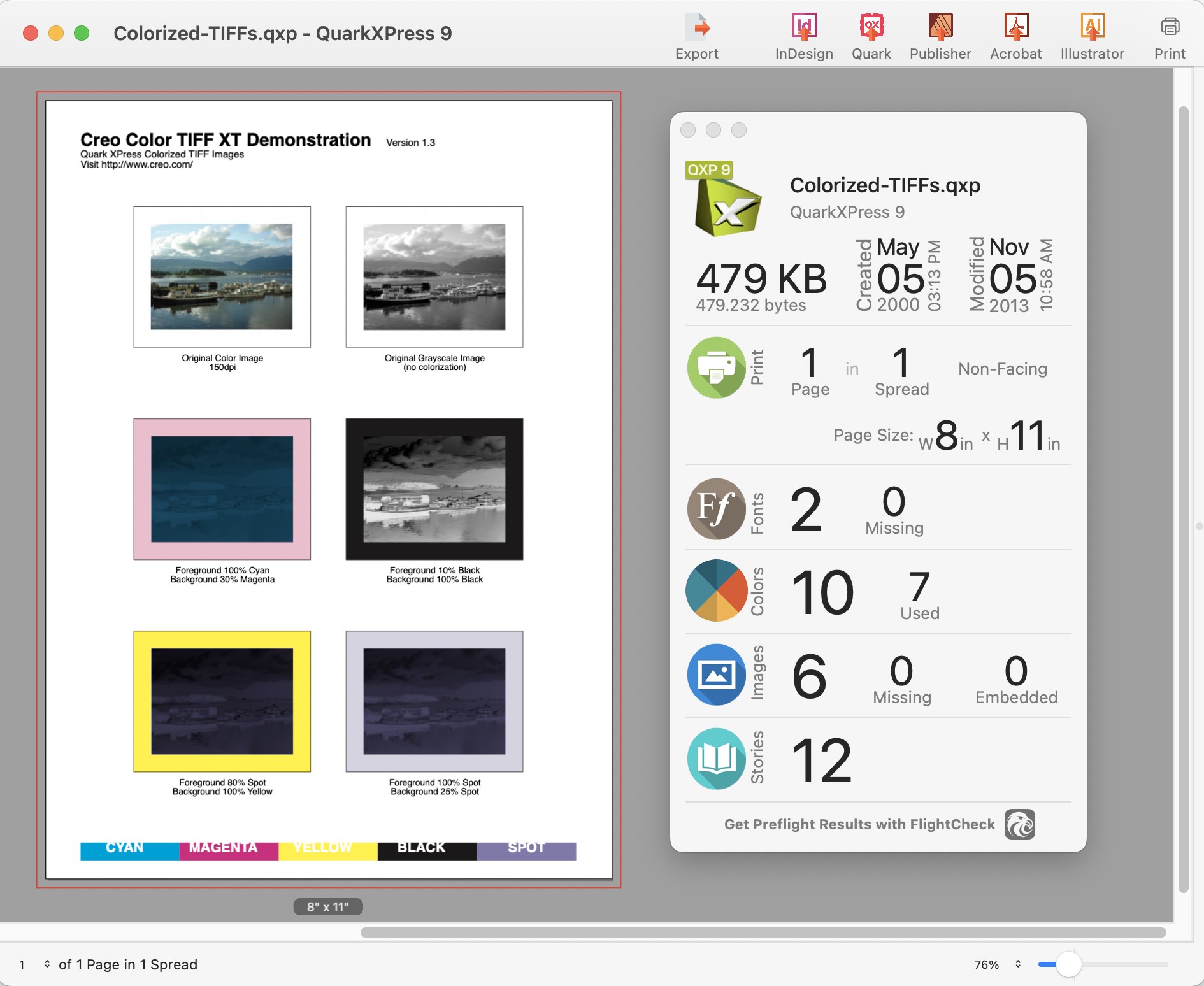Click the "Foreground 100% Cyan" caption

pos(222,570)
